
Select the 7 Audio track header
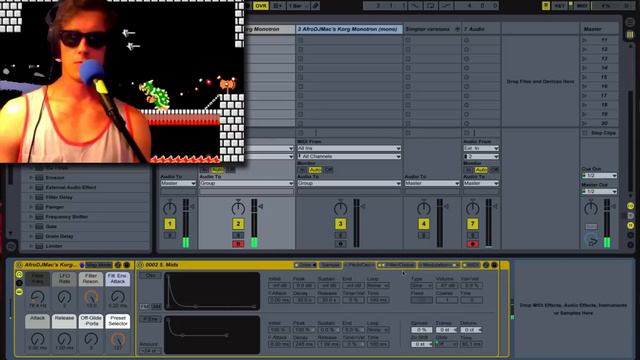pos(481,29)
